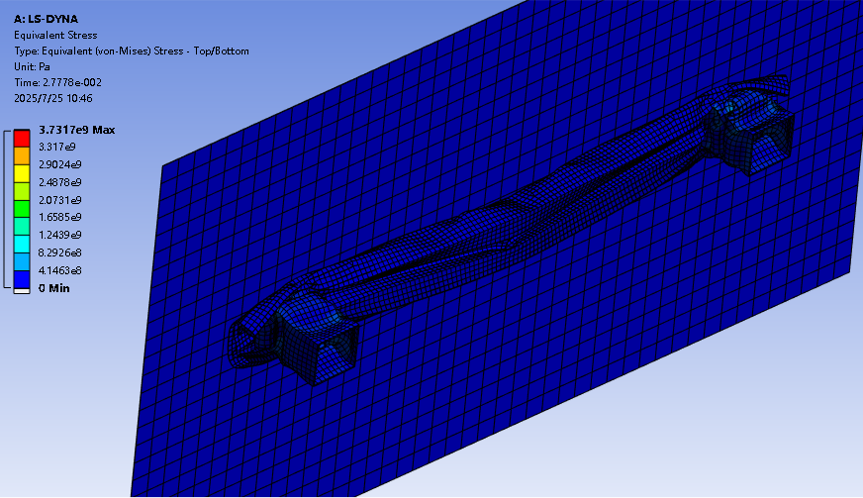Click the legend range bracket on left
The width and height of the screenshot is (863, 498).
click(7, 209)
